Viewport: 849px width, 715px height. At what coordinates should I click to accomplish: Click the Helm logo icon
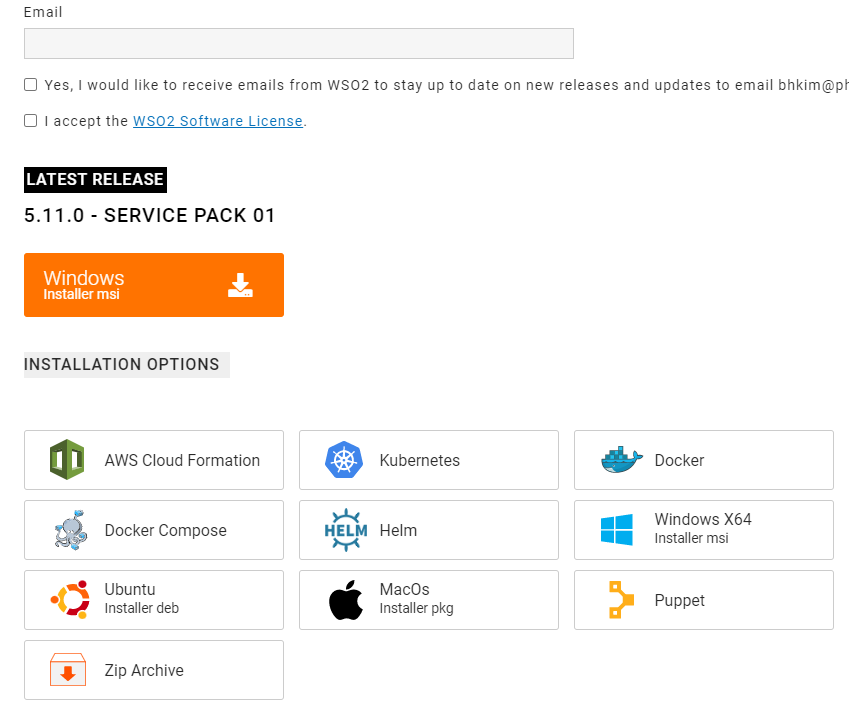click(345, 530)
